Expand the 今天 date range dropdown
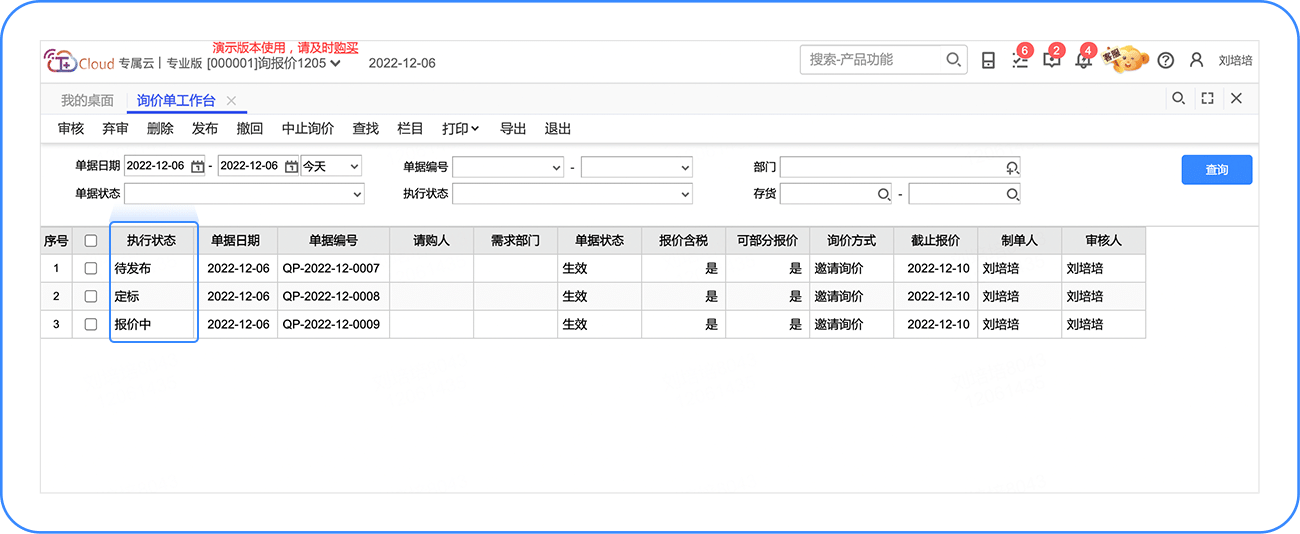Viewport: 1300px width, 534px height. [331, 166]
